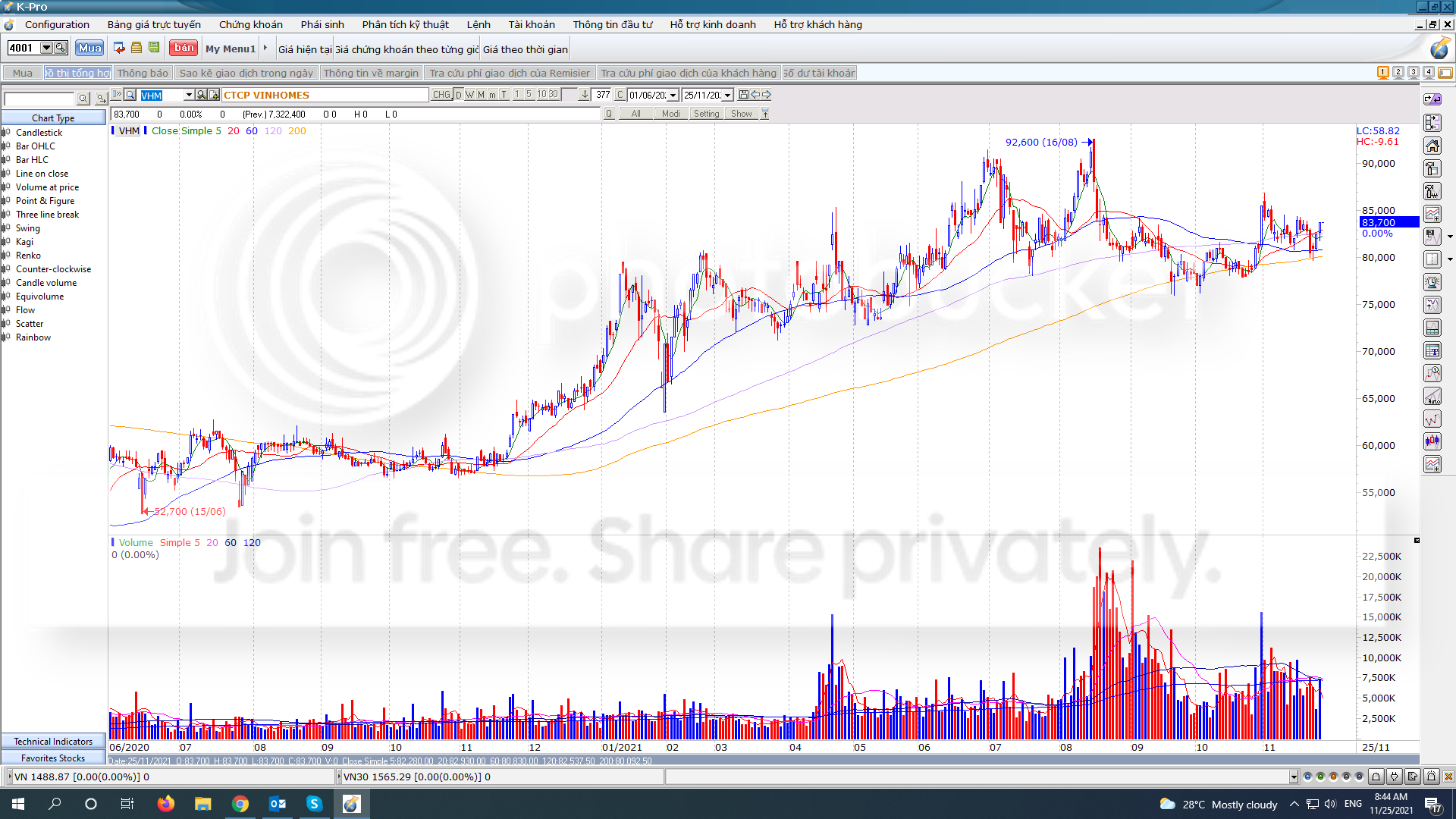Open the start date 01/06 dropdown

tap(673, 96)
